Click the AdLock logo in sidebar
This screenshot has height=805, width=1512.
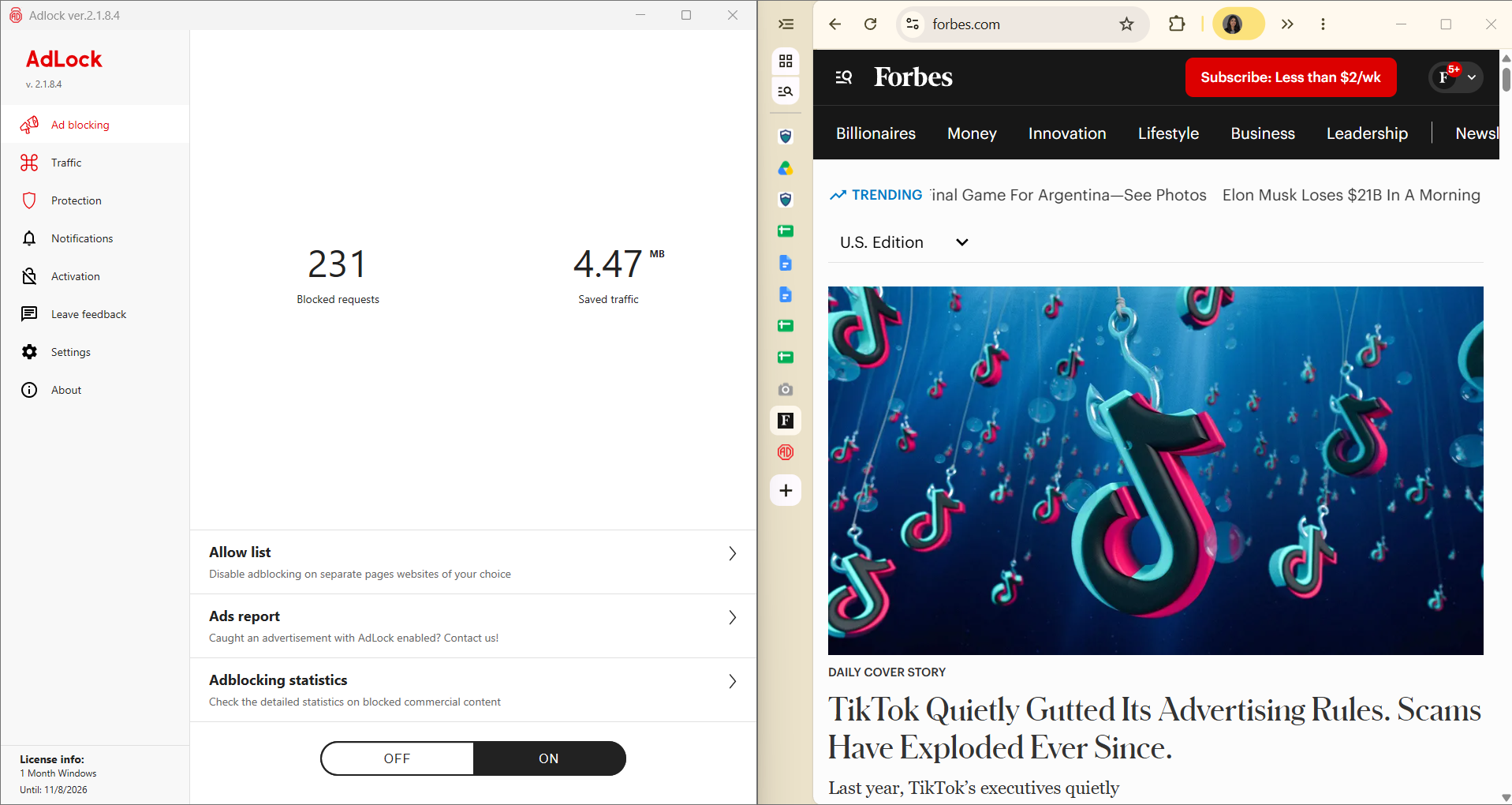(x=64, y=59)
